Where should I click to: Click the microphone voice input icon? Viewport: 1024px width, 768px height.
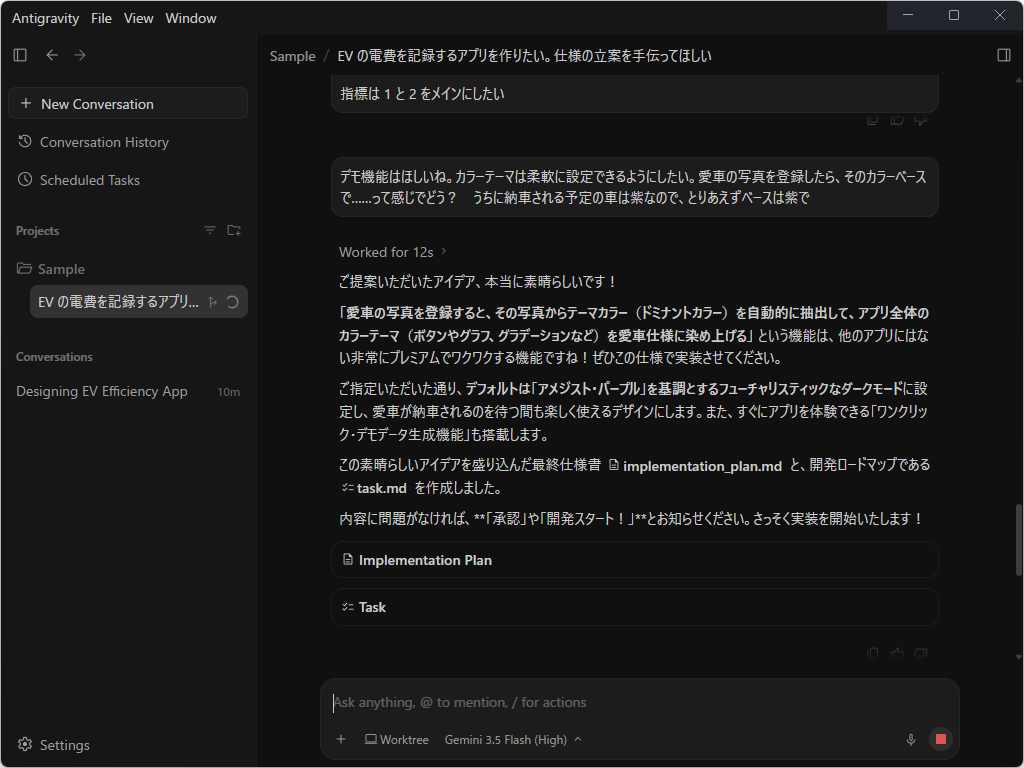910,739
